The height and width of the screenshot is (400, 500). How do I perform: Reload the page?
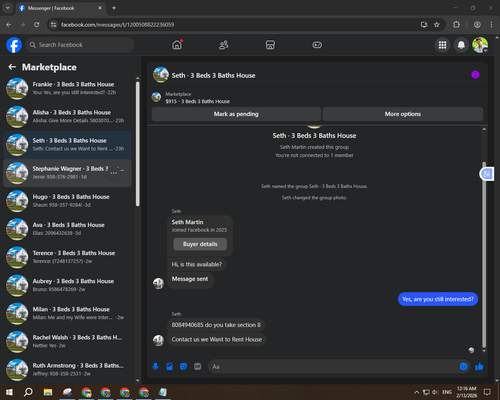tap(37, 25)
